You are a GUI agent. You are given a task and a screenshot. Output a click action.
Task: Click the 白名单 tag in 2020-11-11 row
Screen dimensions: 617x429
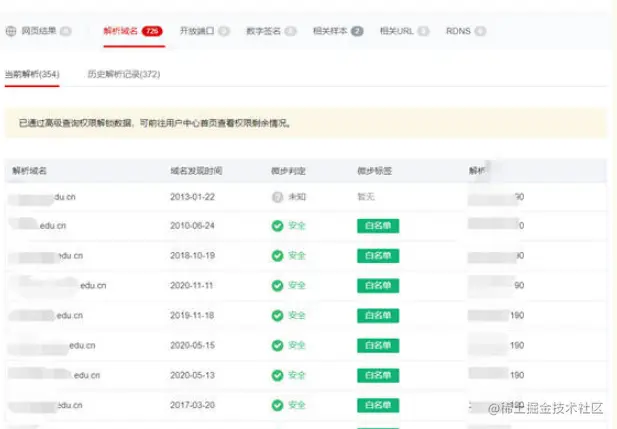378,286
